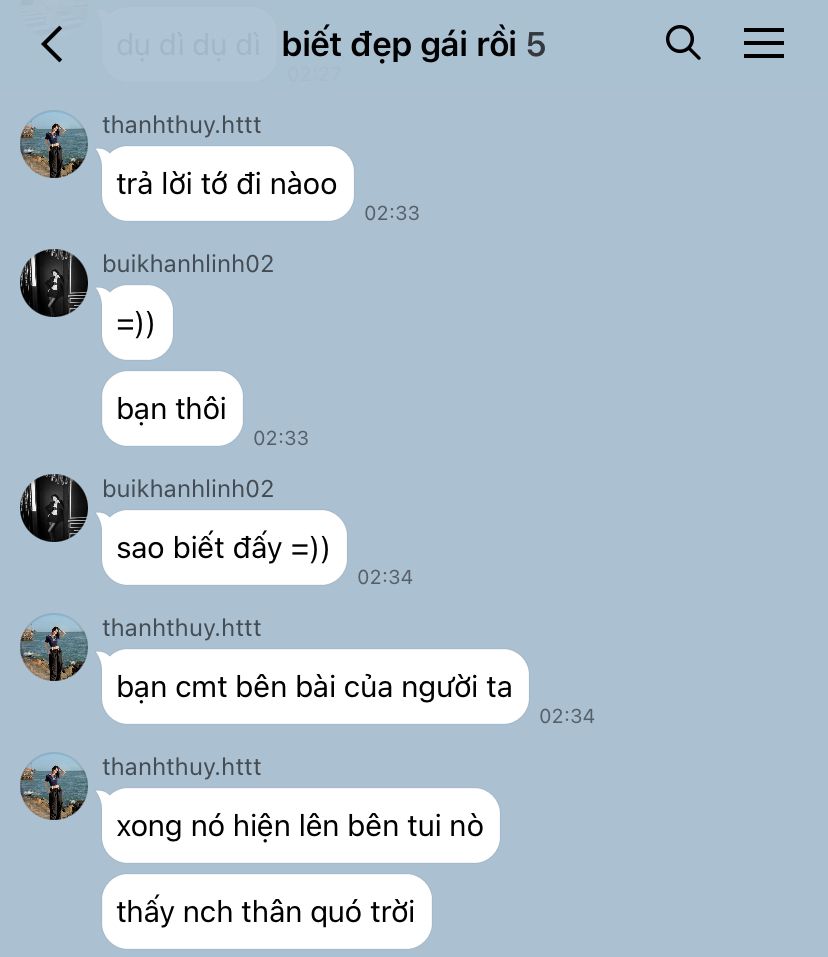The width and height of the screenshot is (828, 957).
Task: Select the "=))" message bubble
Action: (x=137, y=323)
